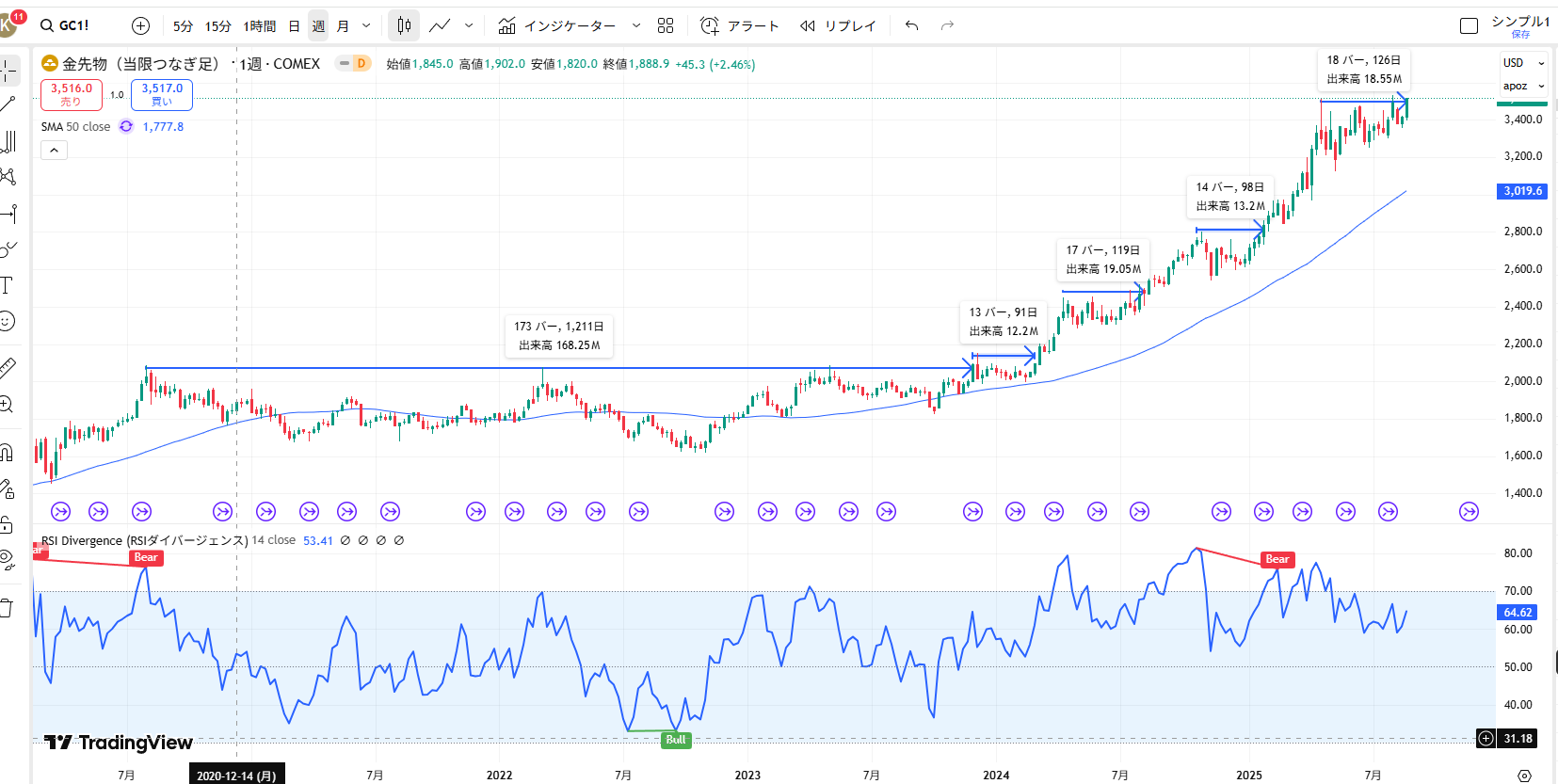
Task: Switch to the 1時間 timeframe
Action: tap(259, 25)
